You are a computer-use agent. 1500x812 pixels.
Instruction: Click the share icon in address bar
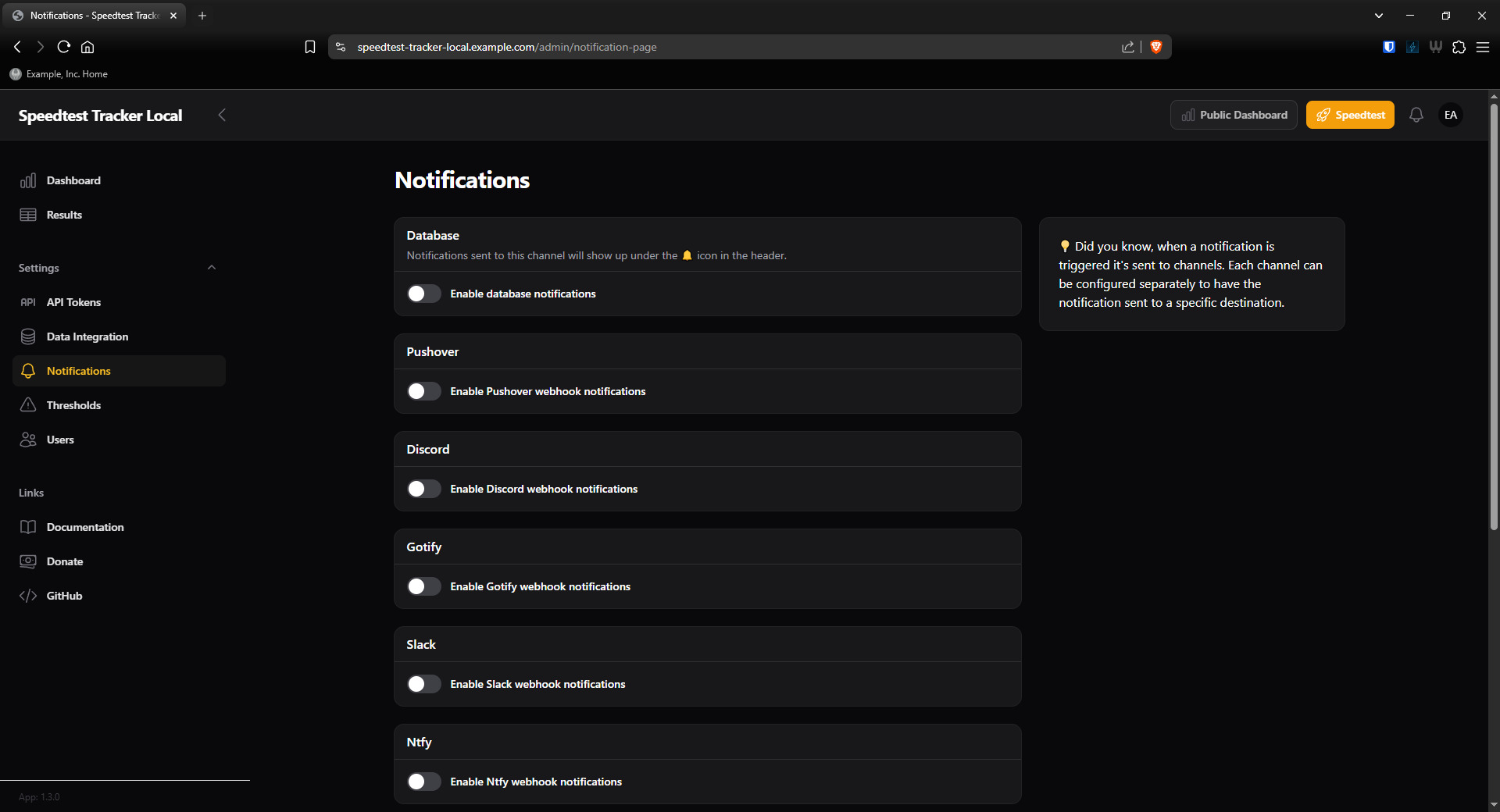click(1127, 47)
